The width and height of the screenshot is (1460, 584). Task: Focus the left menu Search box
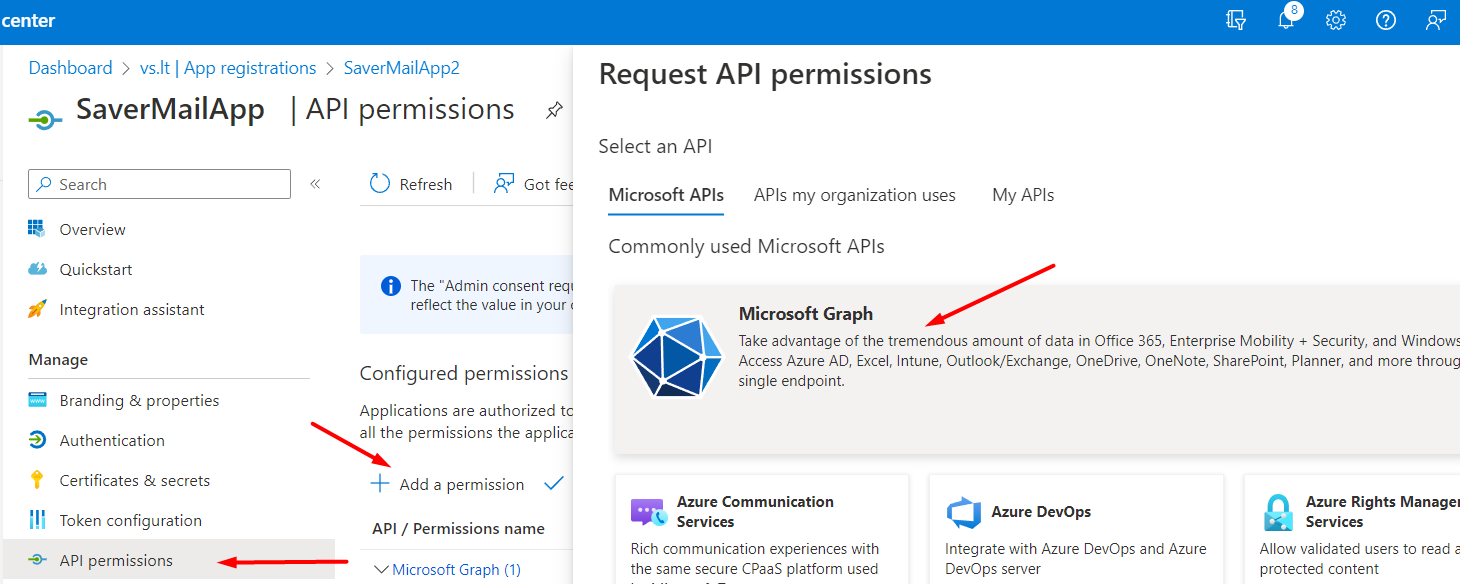click(x=160, y=184)
